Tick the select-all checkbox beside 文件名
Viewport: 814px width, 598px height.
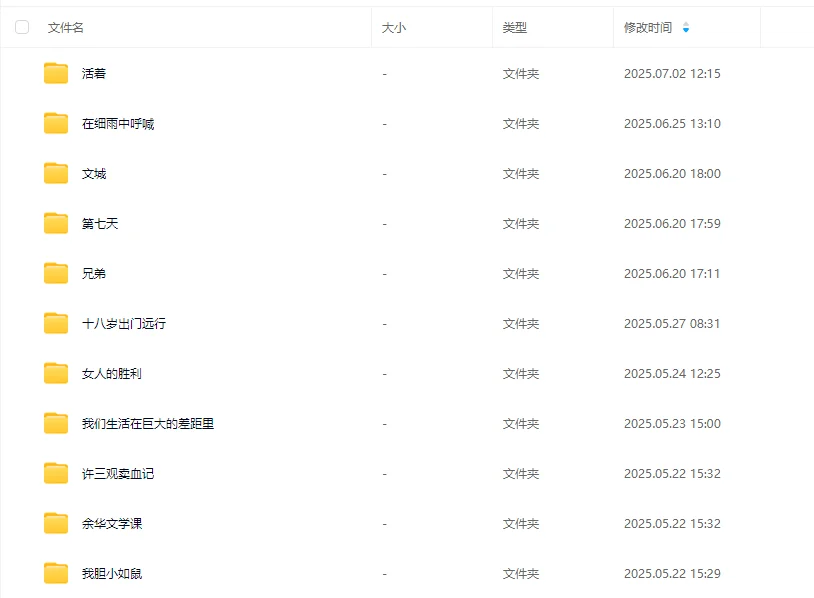pyautogui.click(x=22, y=27)
